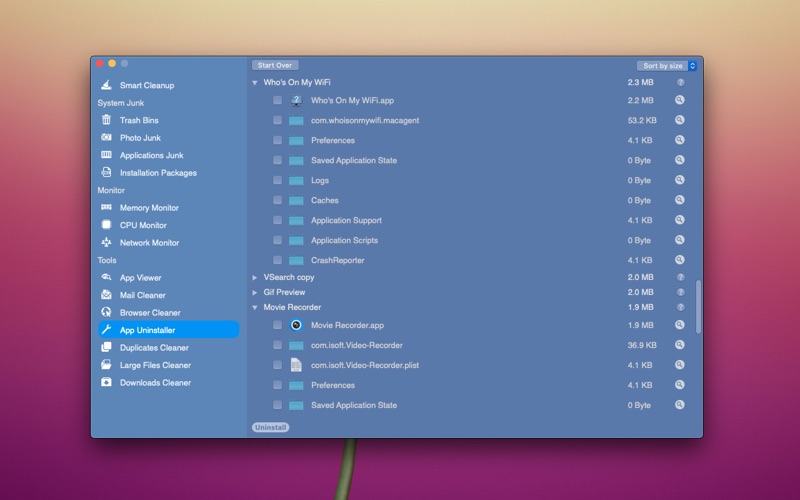The width and height of the screenshot is (800, 500).
Task: Collapse the Movie Recorder group
Action: 255,308
